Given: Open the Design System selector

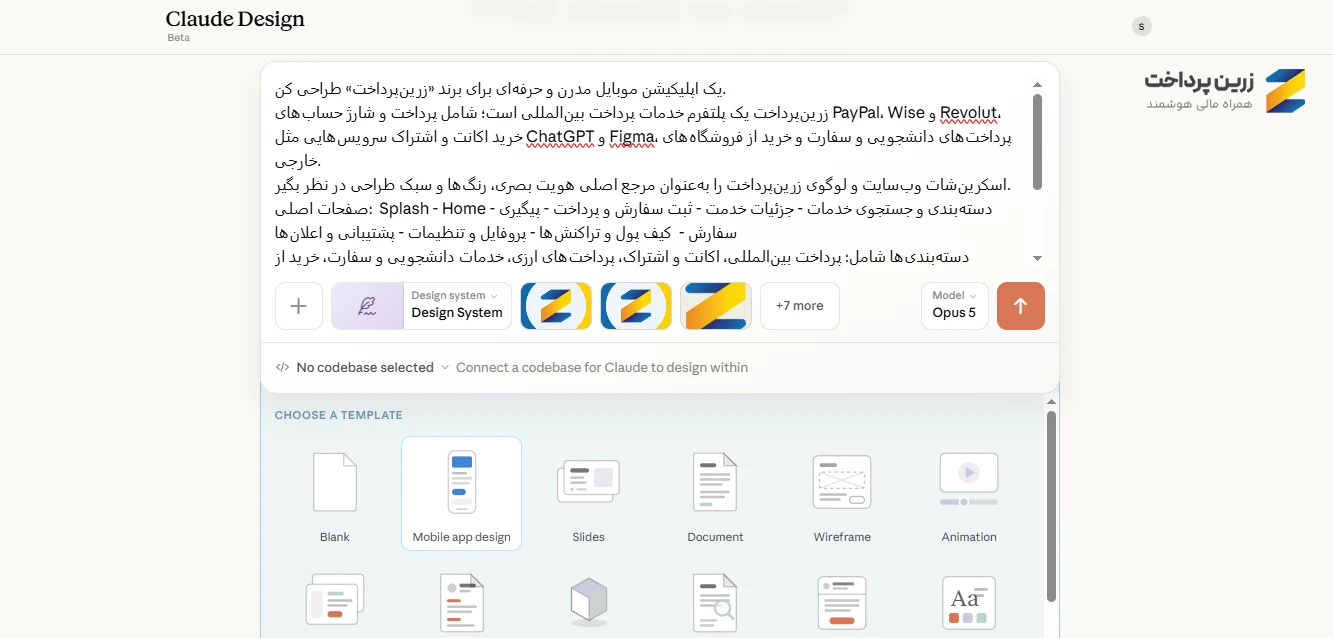Looking at the screenshot, I should click(457, 306).
